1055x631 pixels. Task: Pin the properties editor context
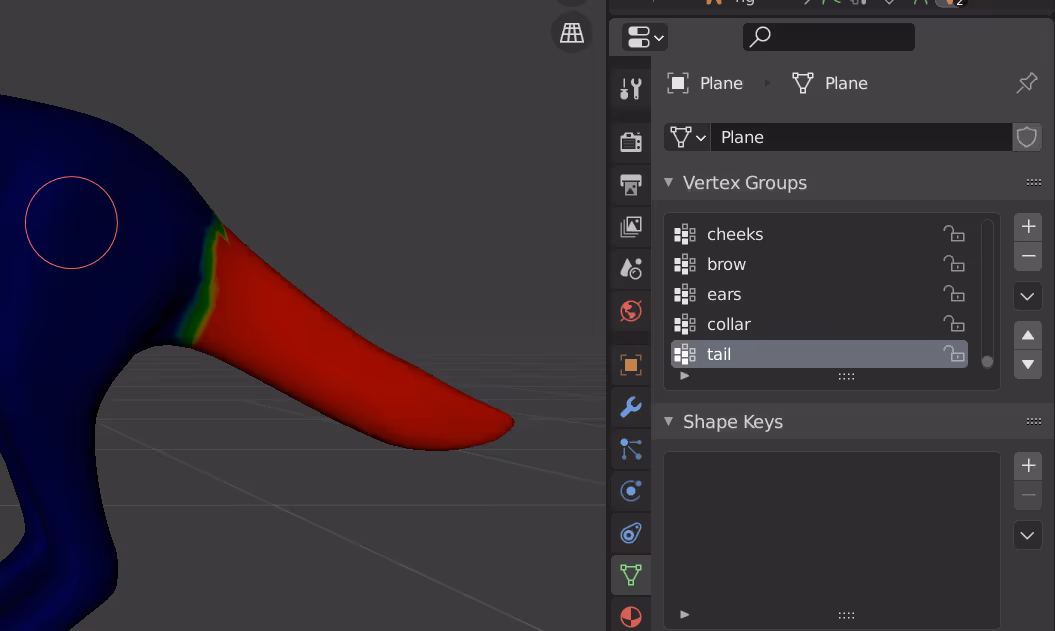tap(1027, 83)
